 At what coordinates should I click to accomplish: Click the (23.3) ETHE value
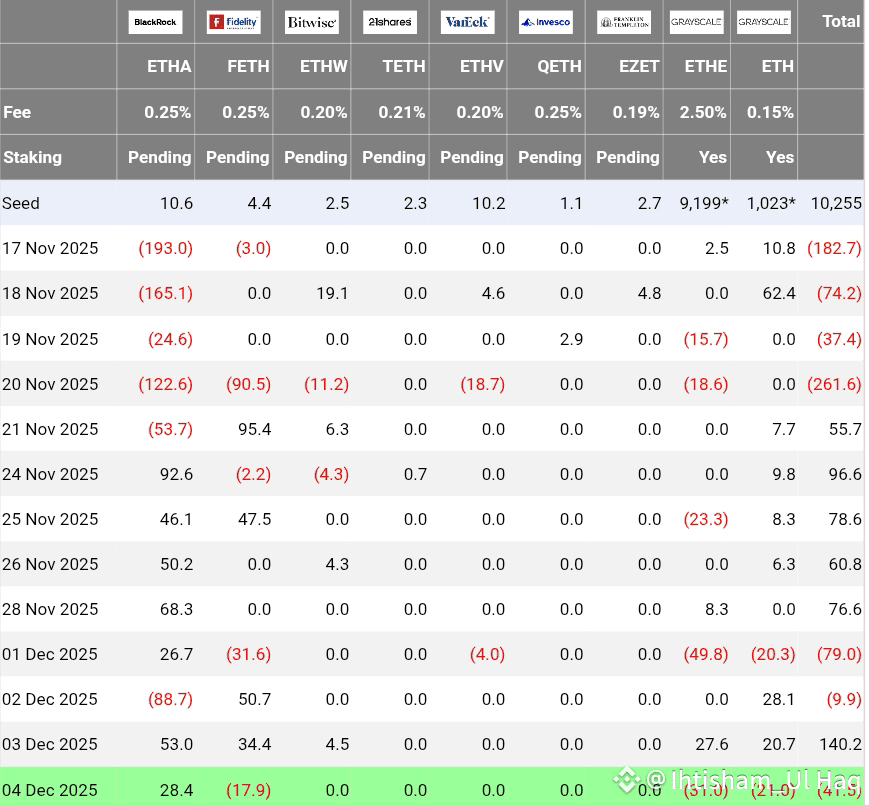point(706,519)
